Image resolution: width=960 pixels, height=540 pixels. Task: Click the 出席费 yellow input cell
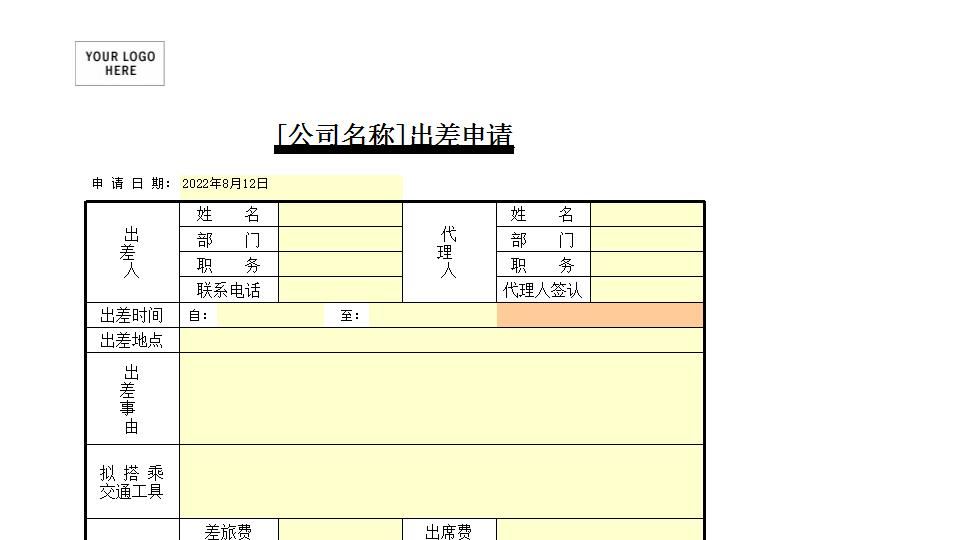pos(600,530)
